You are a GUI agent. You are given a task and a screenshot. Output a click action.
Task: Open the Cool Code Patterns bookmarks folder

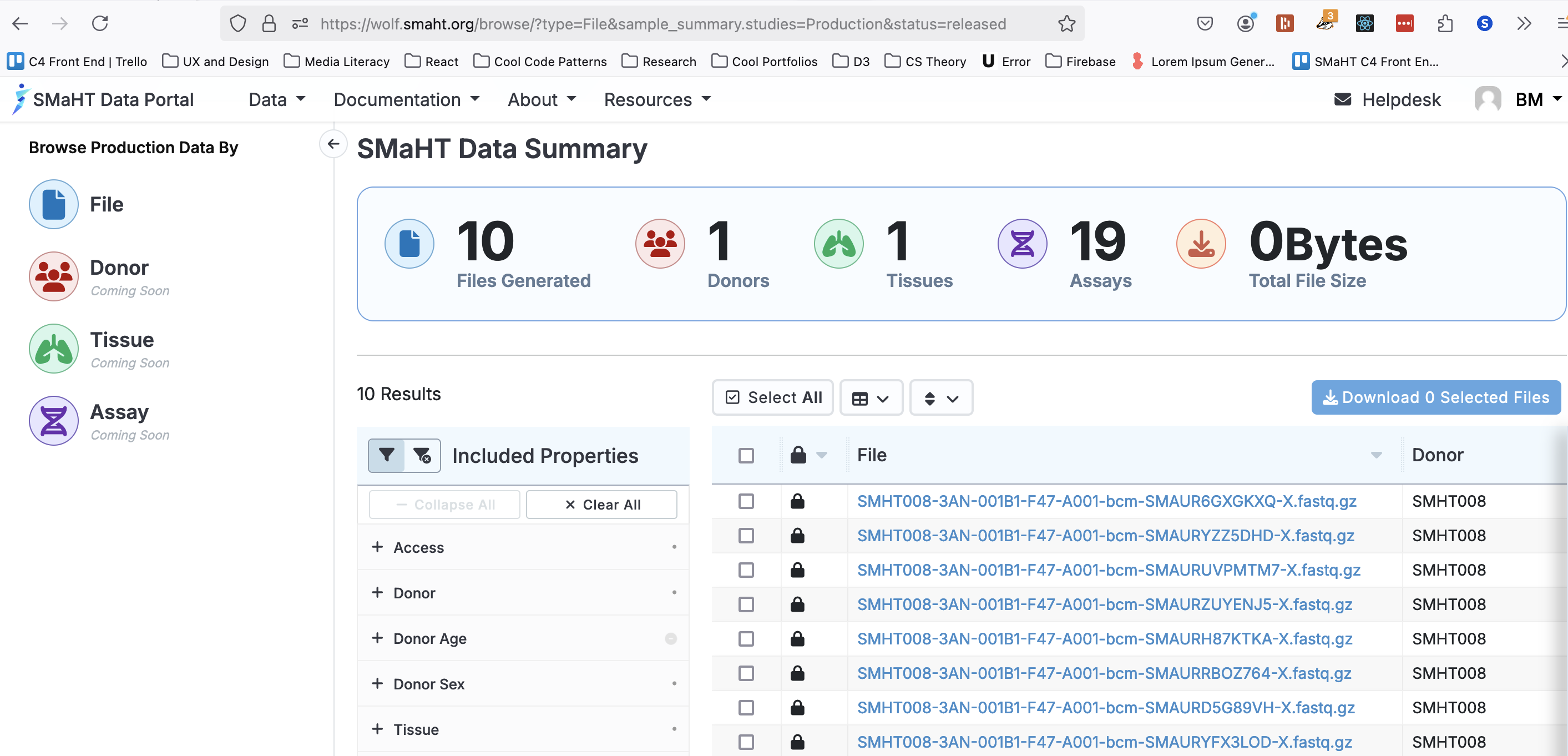click(540, 62)
